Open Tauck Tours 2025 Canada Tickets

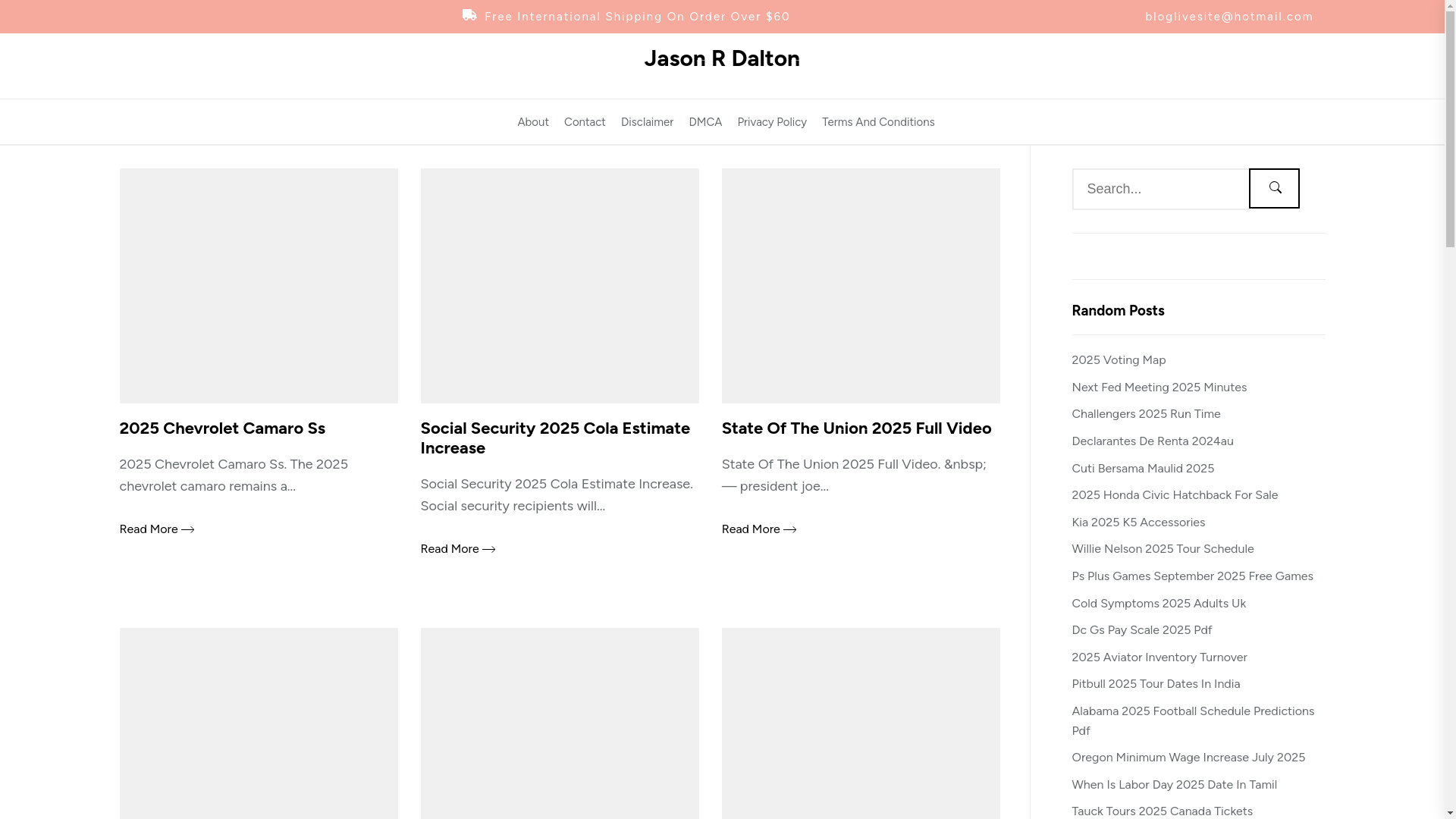pyautogui.click(x=1162, y=811)
